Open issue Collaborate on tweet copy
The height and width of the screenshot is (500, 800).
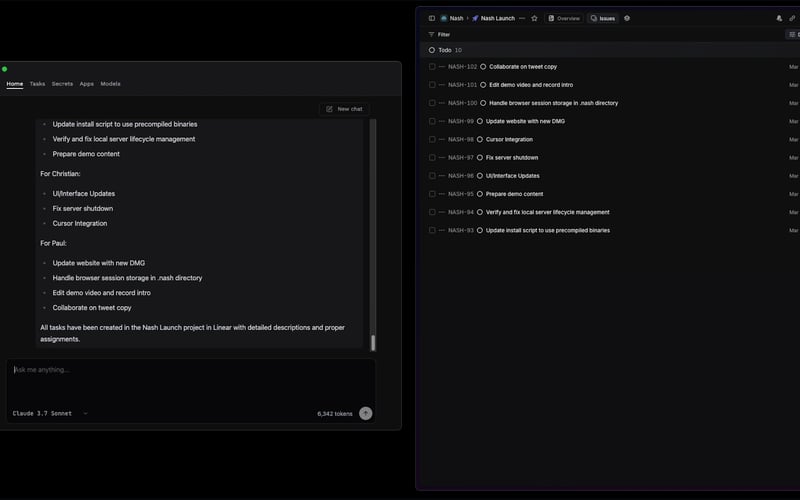(x=523, y=67)
